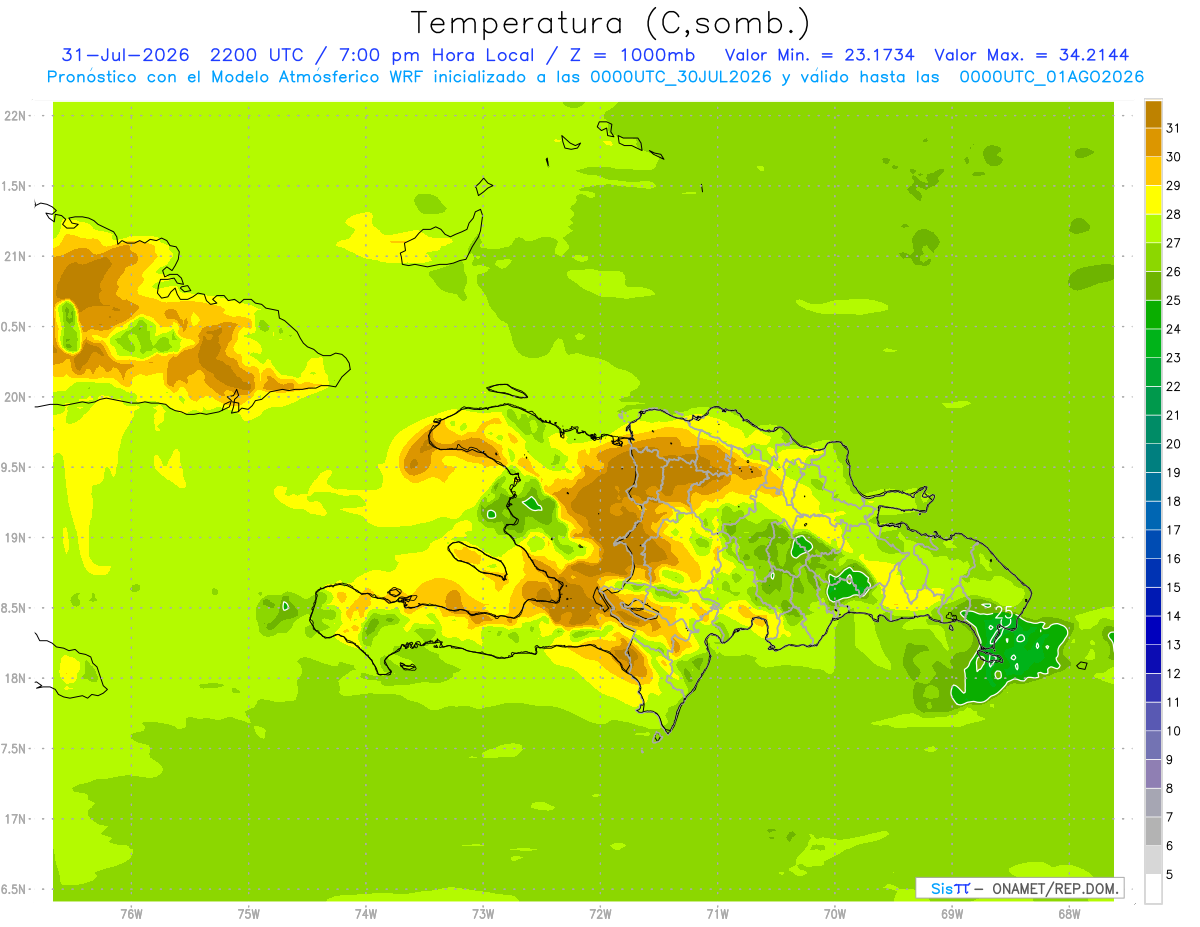Pick the legend swatch between 22 and 23
This screenshot has width=1200, height=927.
tap(1153, 372)
